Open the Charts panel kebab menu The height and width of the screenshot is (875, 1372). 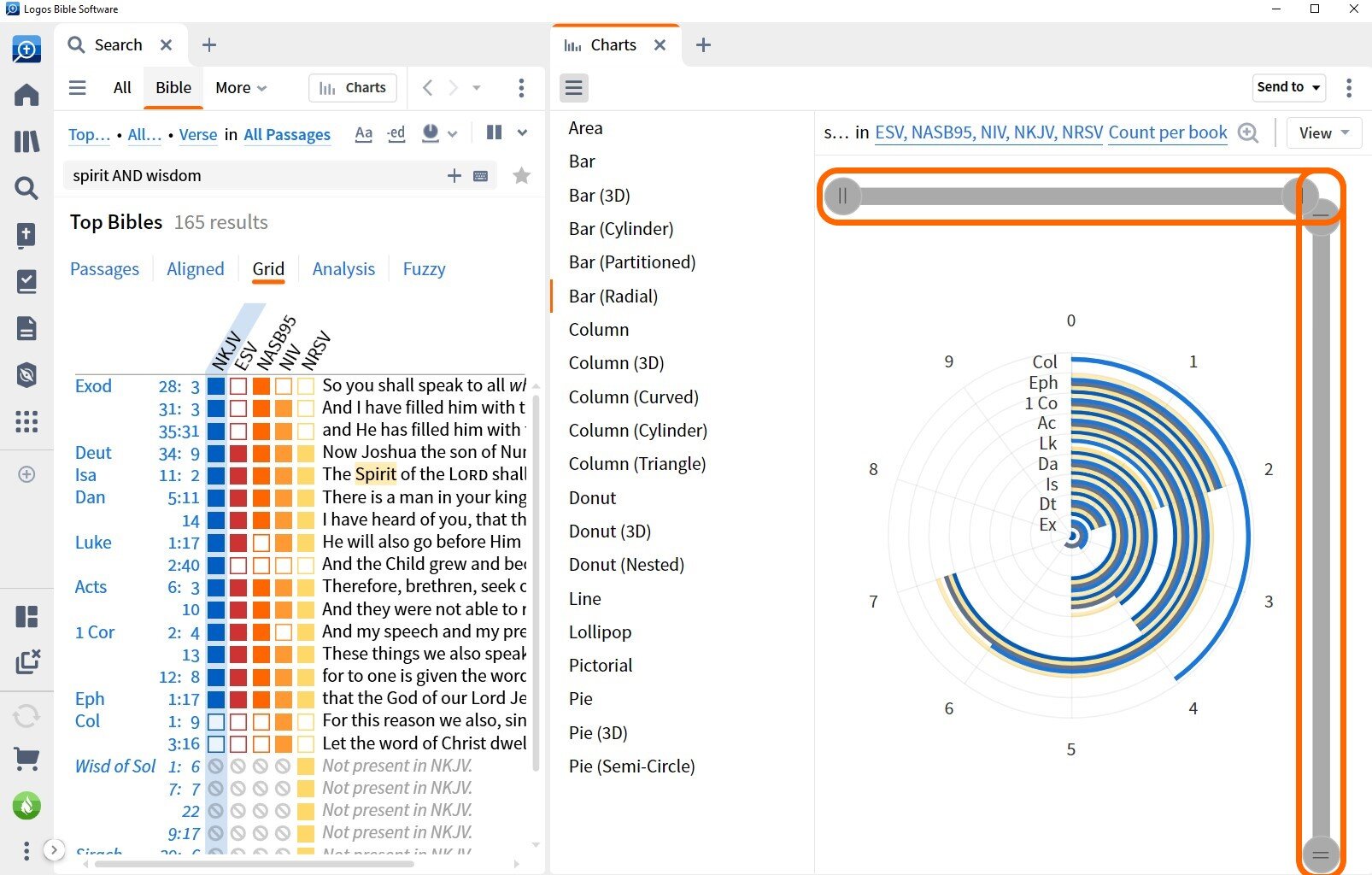click(x=1349, y=87)
